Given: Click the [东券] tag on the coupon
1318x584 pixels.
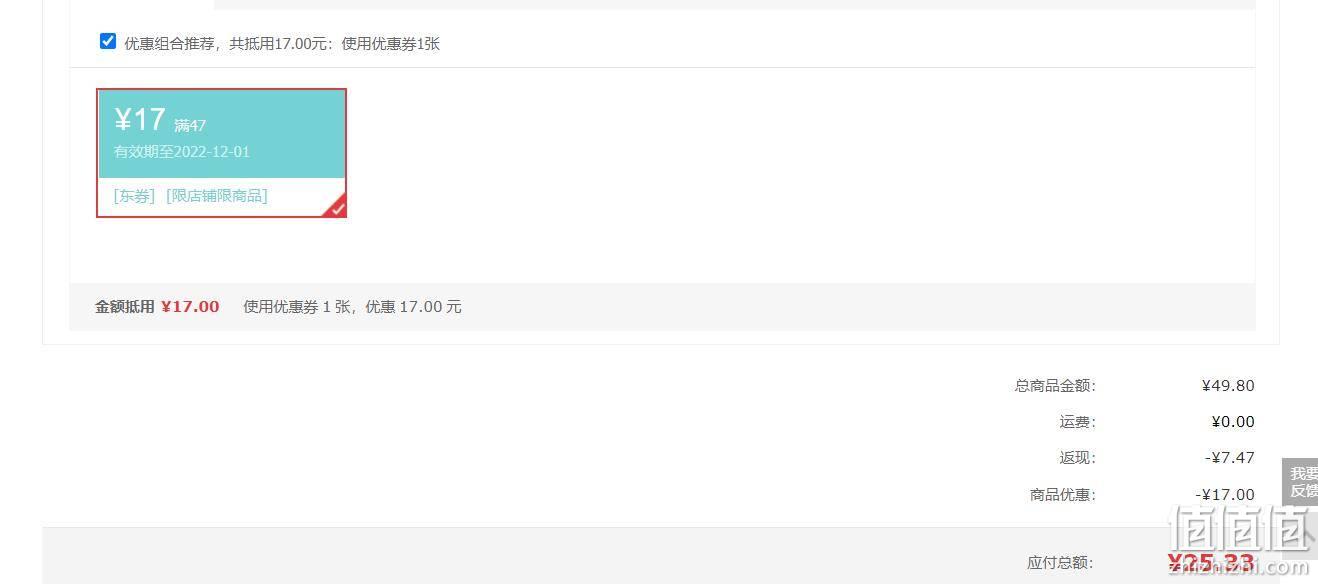Looking at the screenshot, I should pyautogui.click(x=134, y=196).
